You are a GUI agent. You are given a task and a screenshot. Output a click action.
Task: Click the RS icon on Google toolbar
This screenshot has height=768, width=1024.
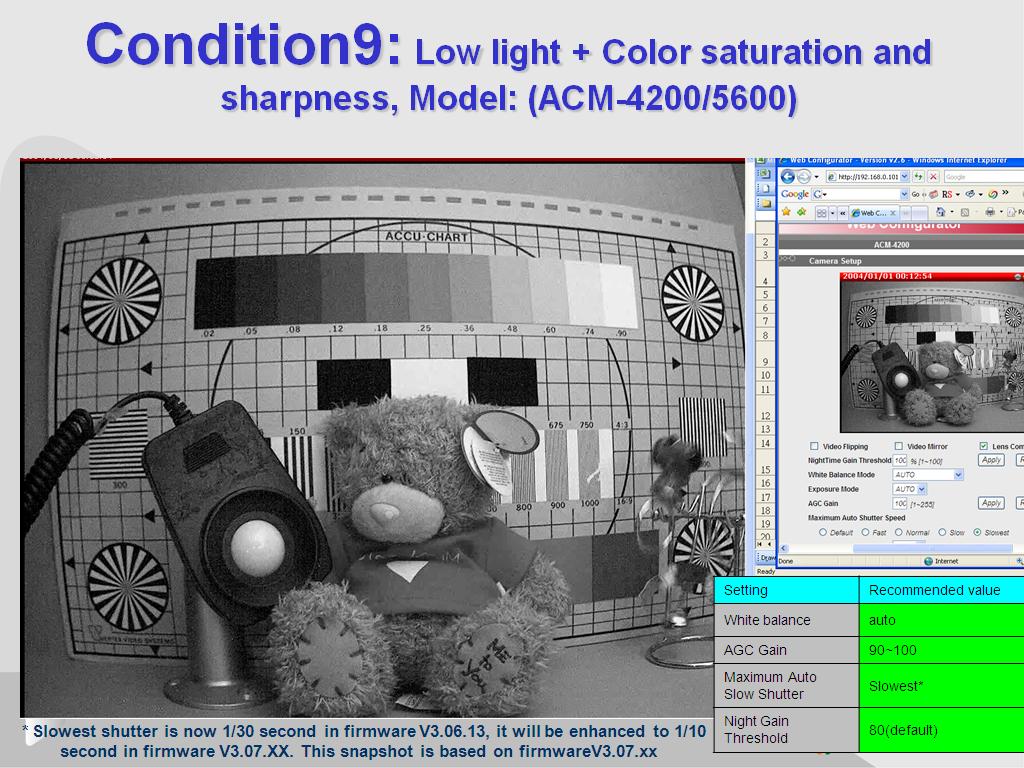947,194
